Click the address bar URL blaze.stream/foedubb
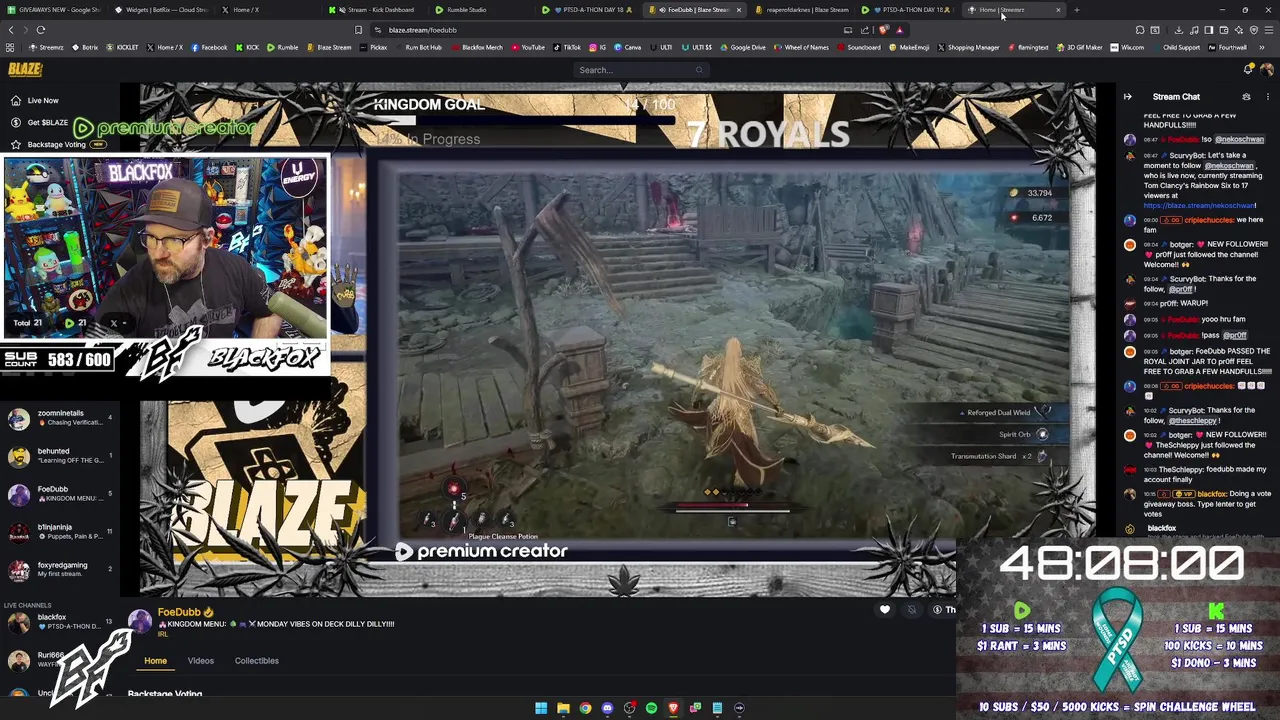 coord(422,30)
